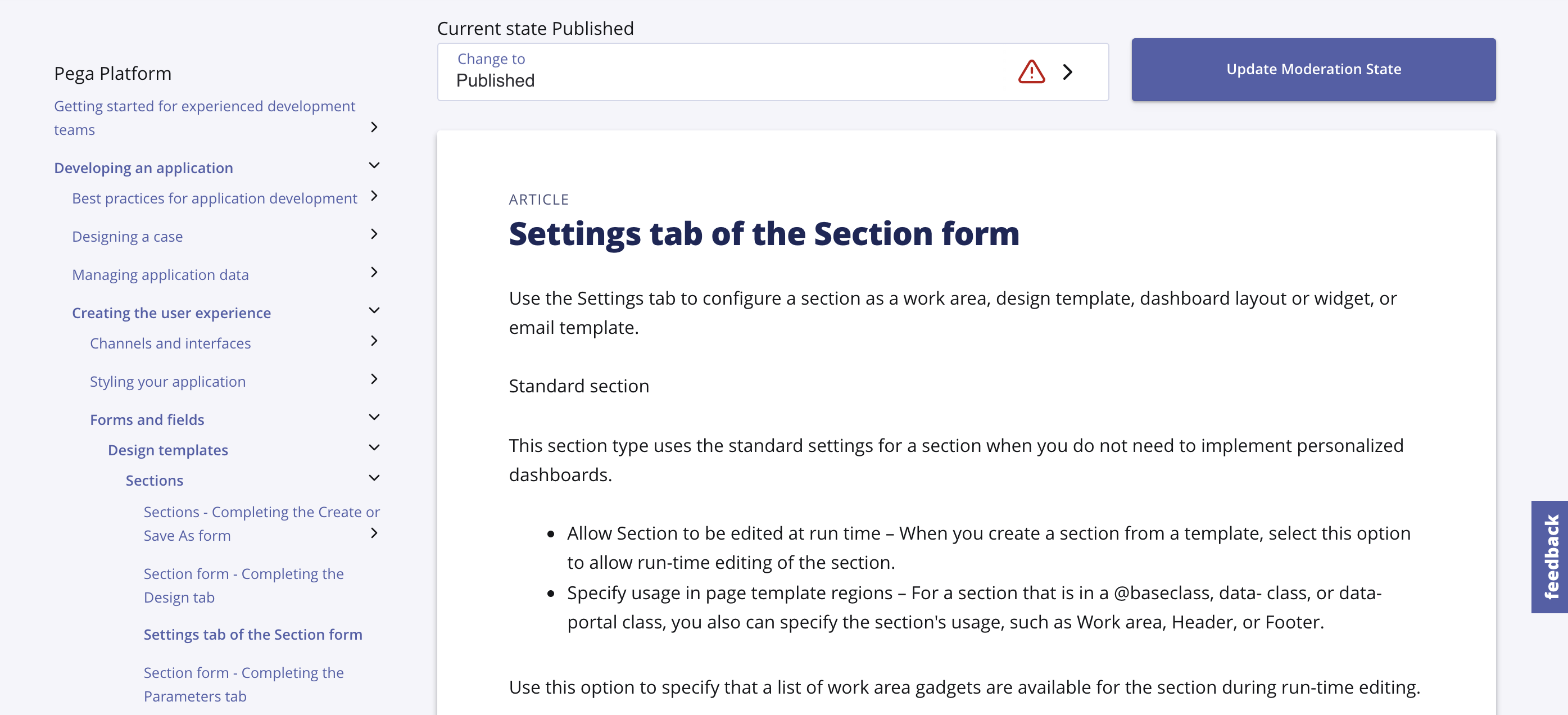This screenshot has width=1568, height=715.
Task: Collapse the Forms and fields section
Action: [374, 417]
